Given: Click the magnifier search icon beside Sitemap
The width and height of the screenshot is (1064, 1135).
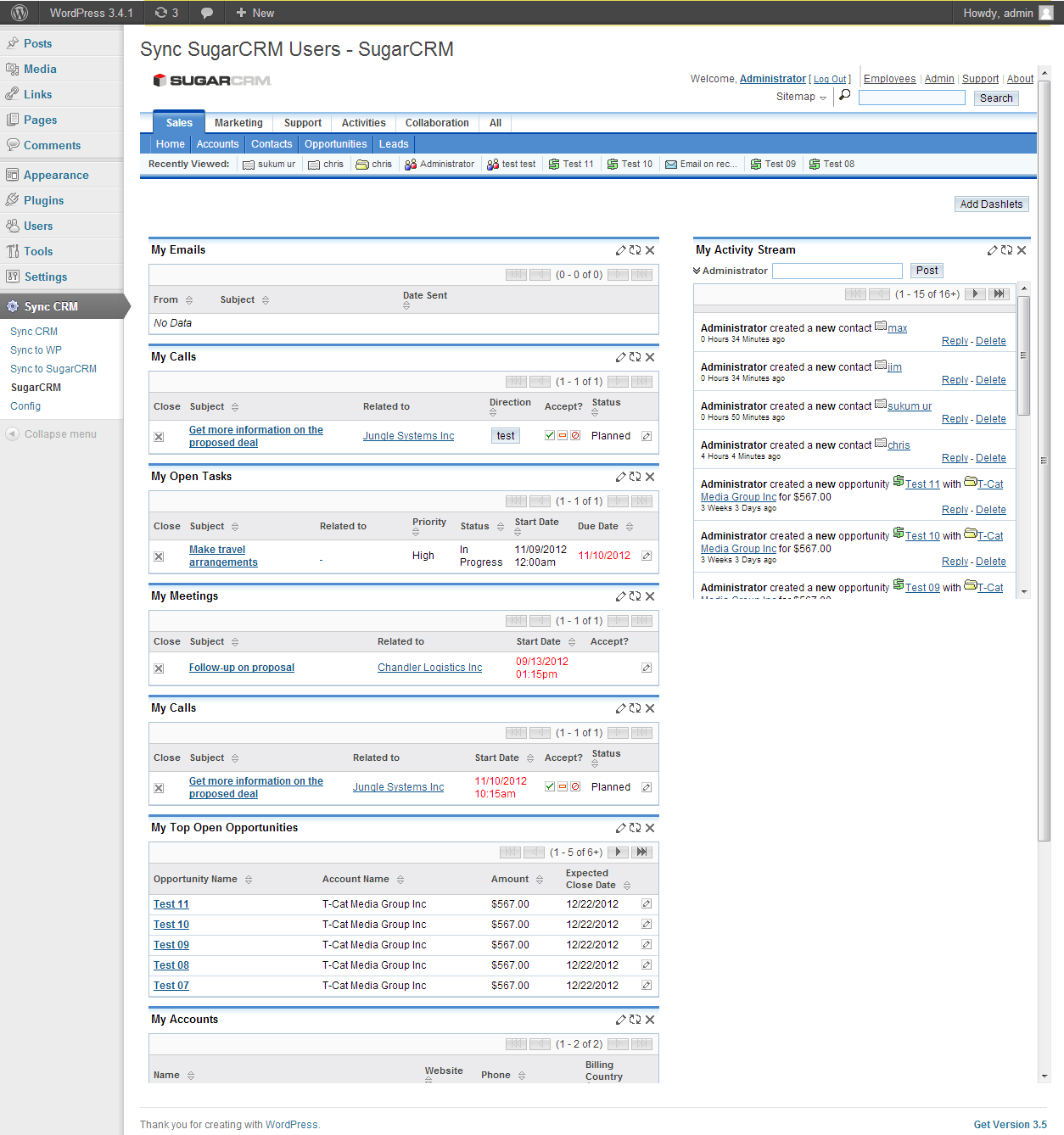Looking at the screenshot, I should pos(844,95).
